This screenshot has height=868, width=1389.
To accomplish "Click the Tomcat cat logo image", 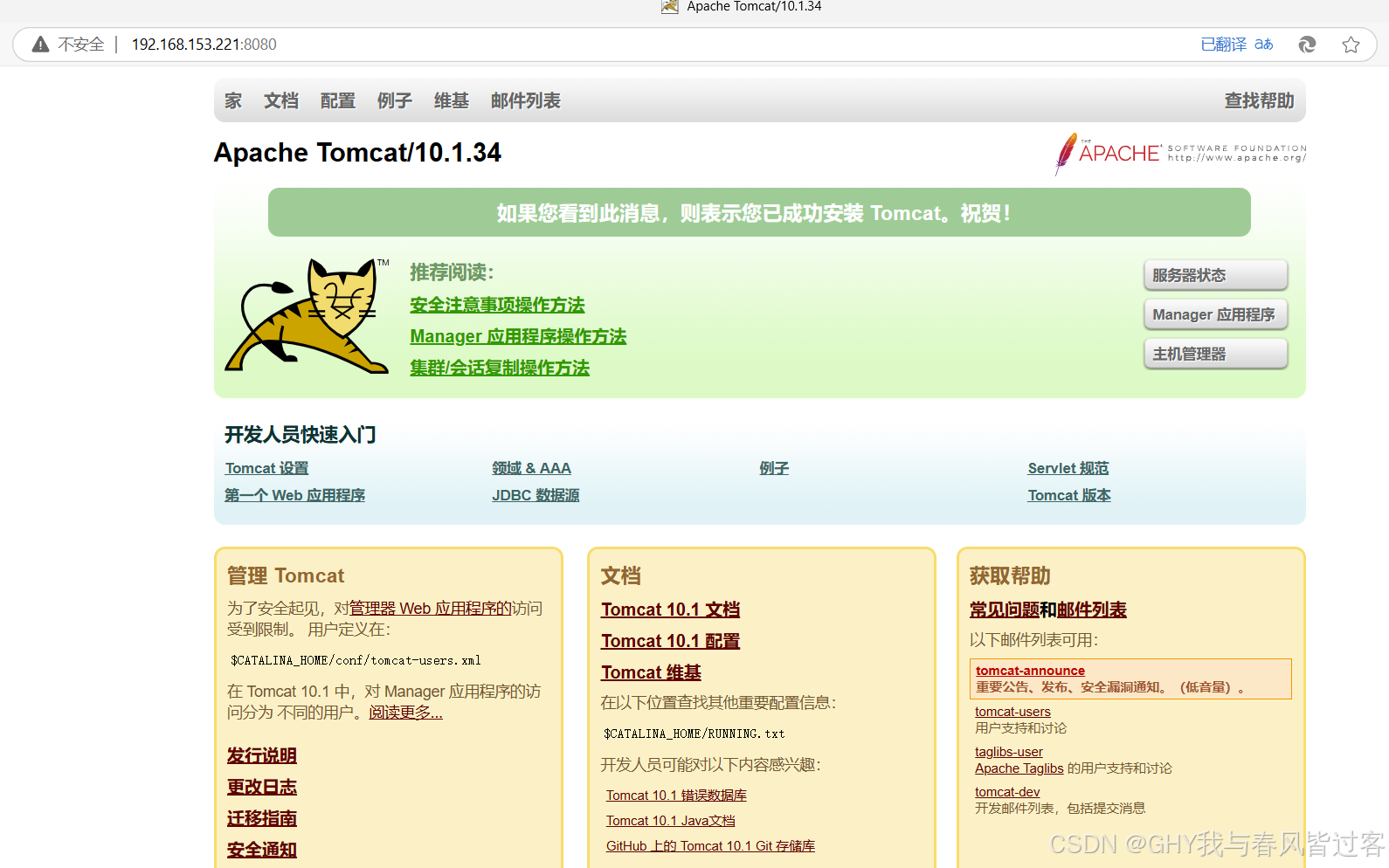I will coord(307,316).
